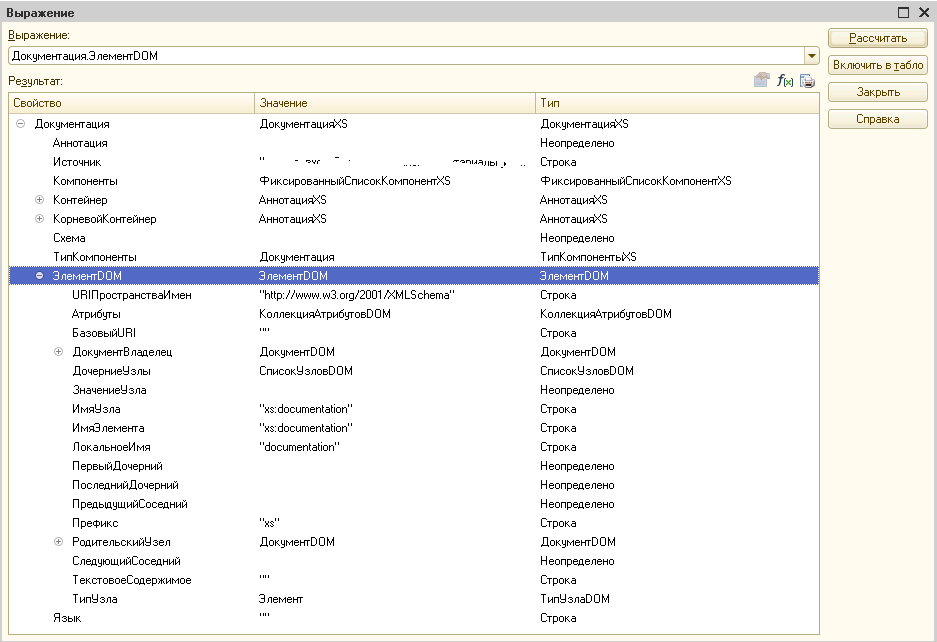The height and width of the screenshot is (642, 937).
Task: Click the Закрыть button
Action: (x=878, y=92)
